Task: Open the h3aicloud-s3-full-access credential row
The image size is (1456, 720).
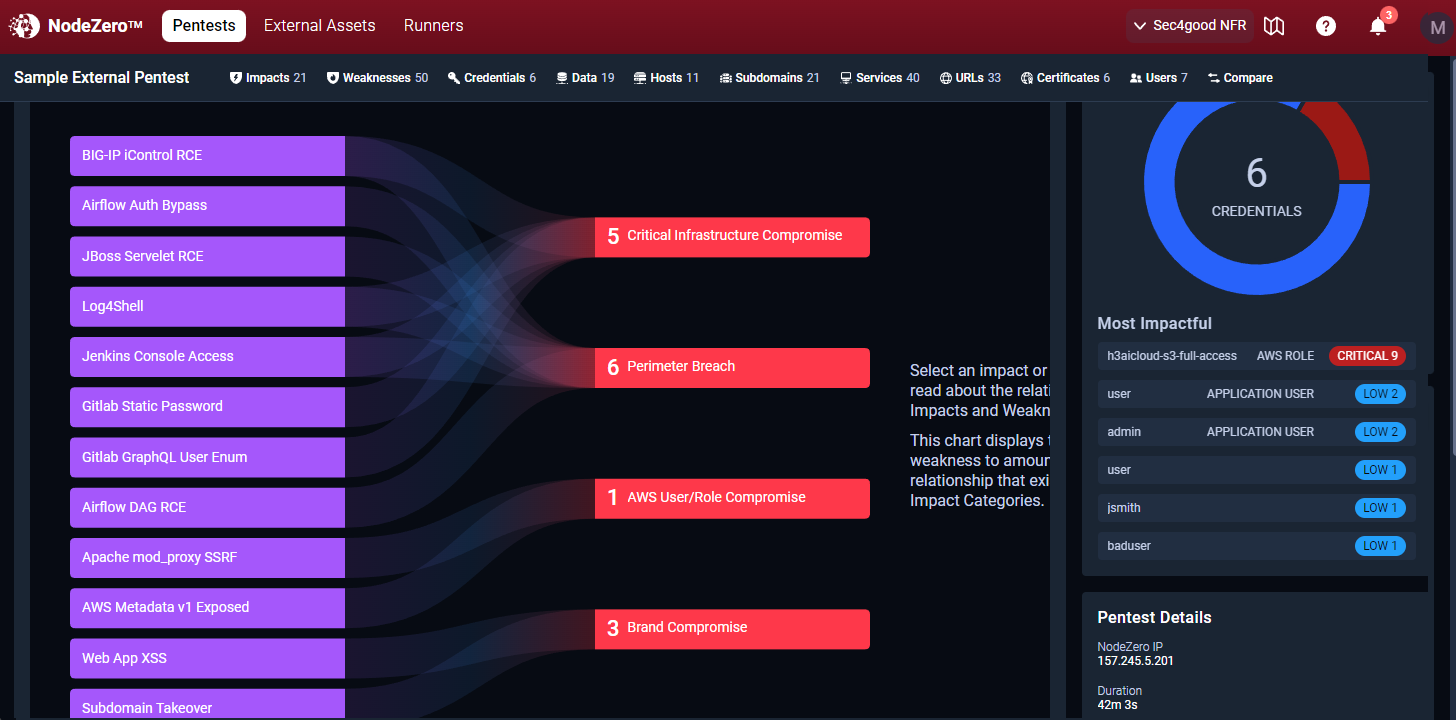Action: click(x=1256, y=356)
